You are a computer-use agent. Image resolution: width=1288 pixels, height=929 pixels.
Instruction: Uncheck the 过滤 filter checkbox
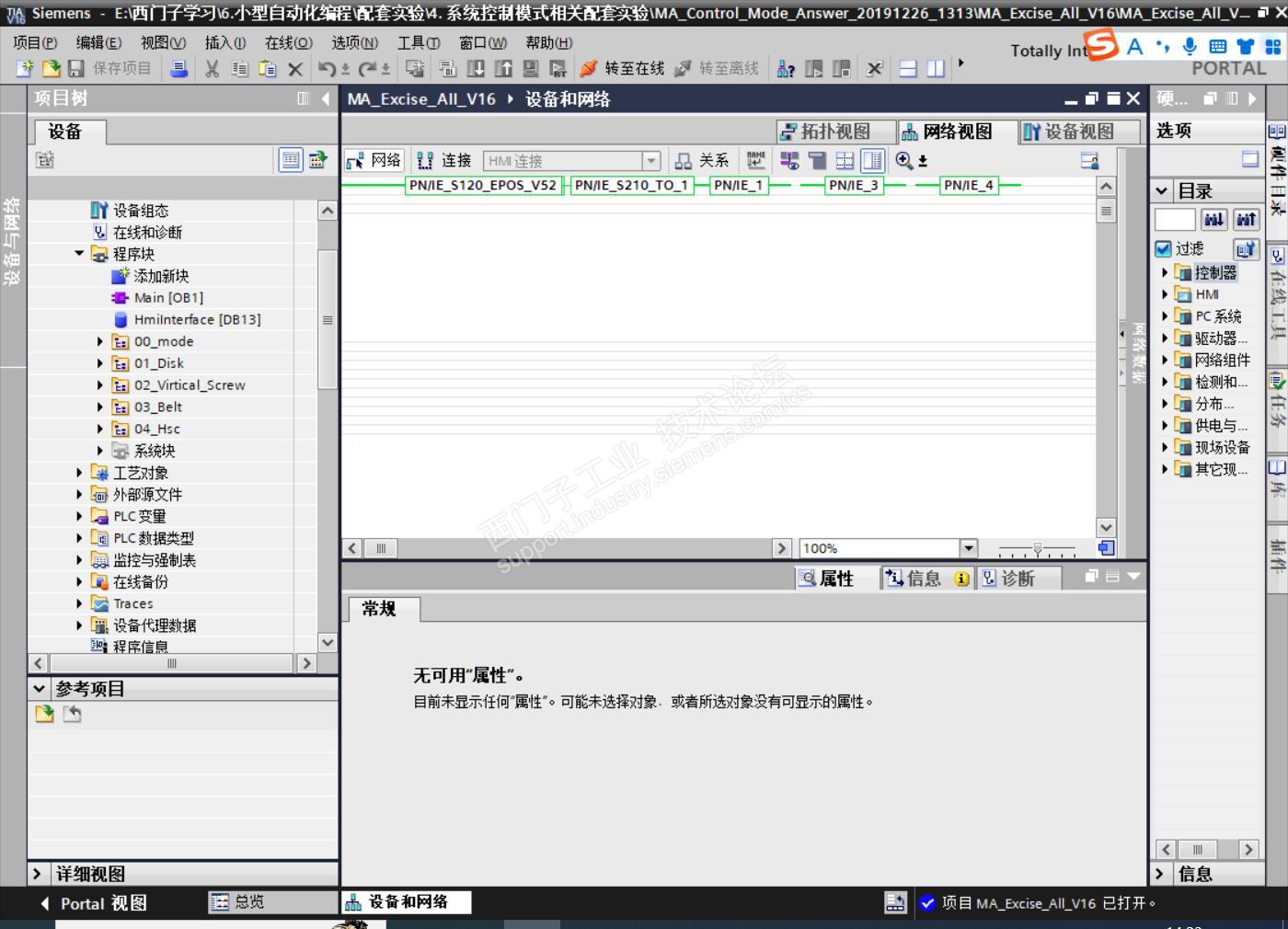[x=1164, y=248]
